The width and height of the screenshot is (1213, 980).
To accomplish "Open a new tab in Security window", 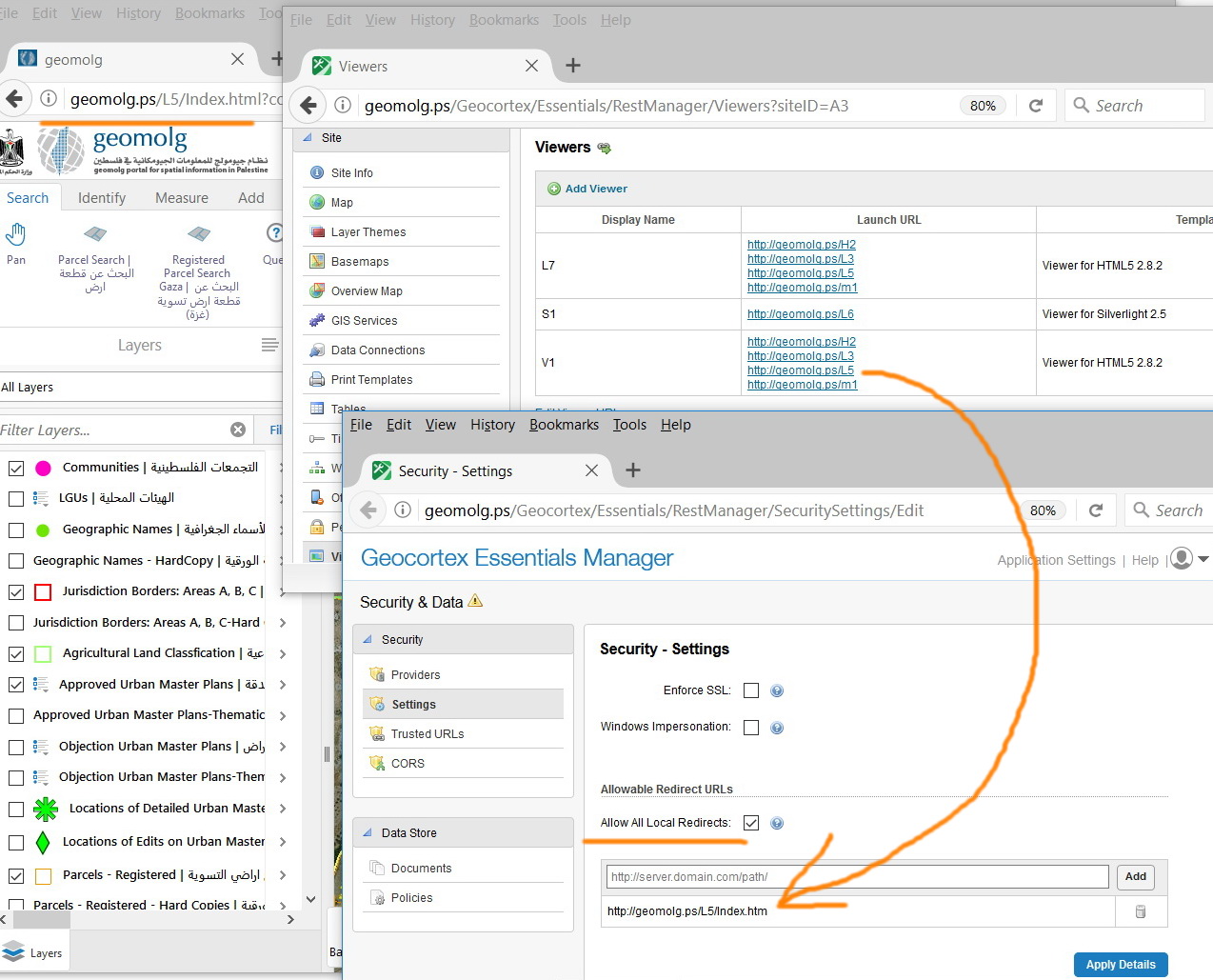I will coord(633,470).
